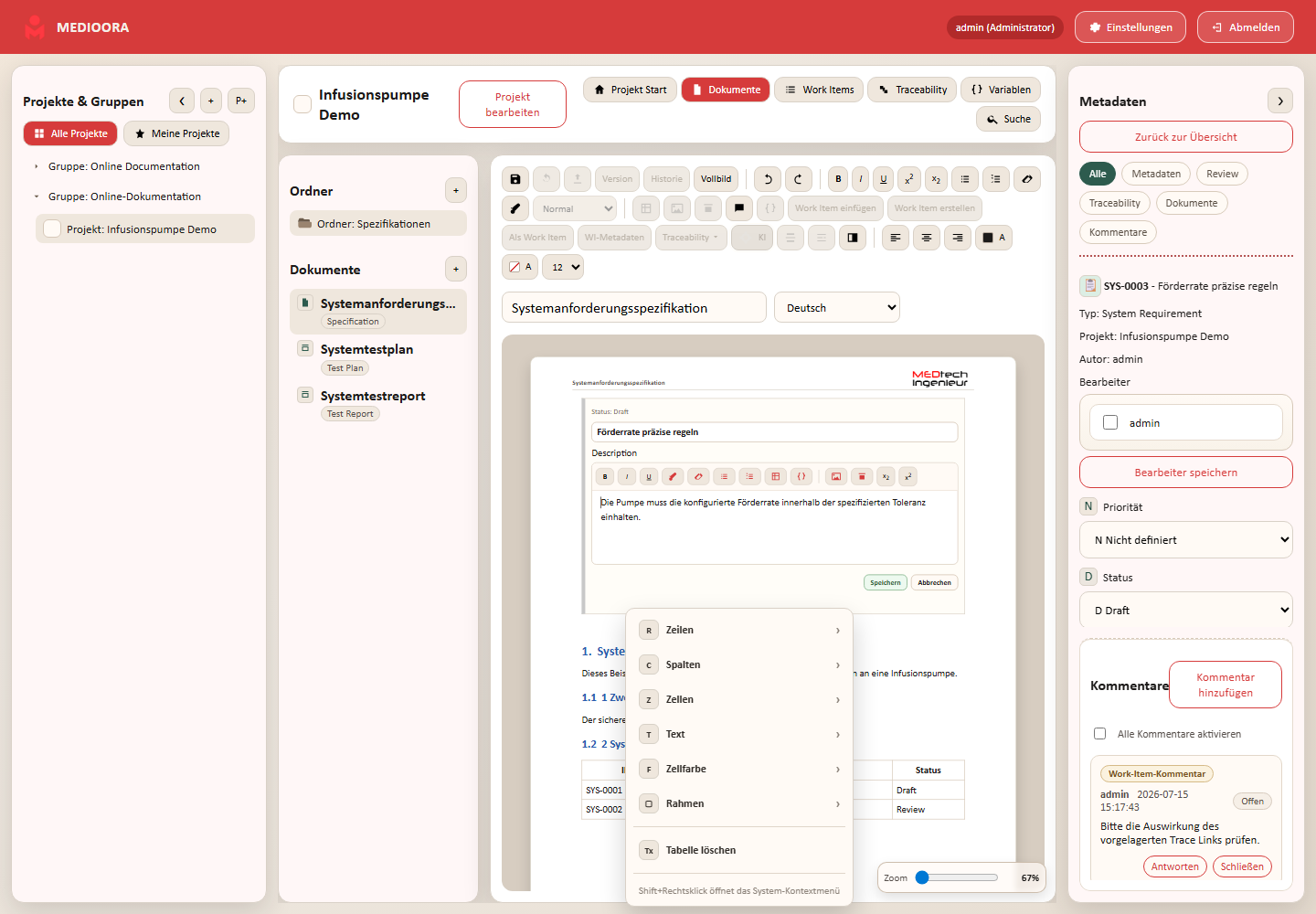Apply superscript formatting from the main toolbar

tap(909, 179)
